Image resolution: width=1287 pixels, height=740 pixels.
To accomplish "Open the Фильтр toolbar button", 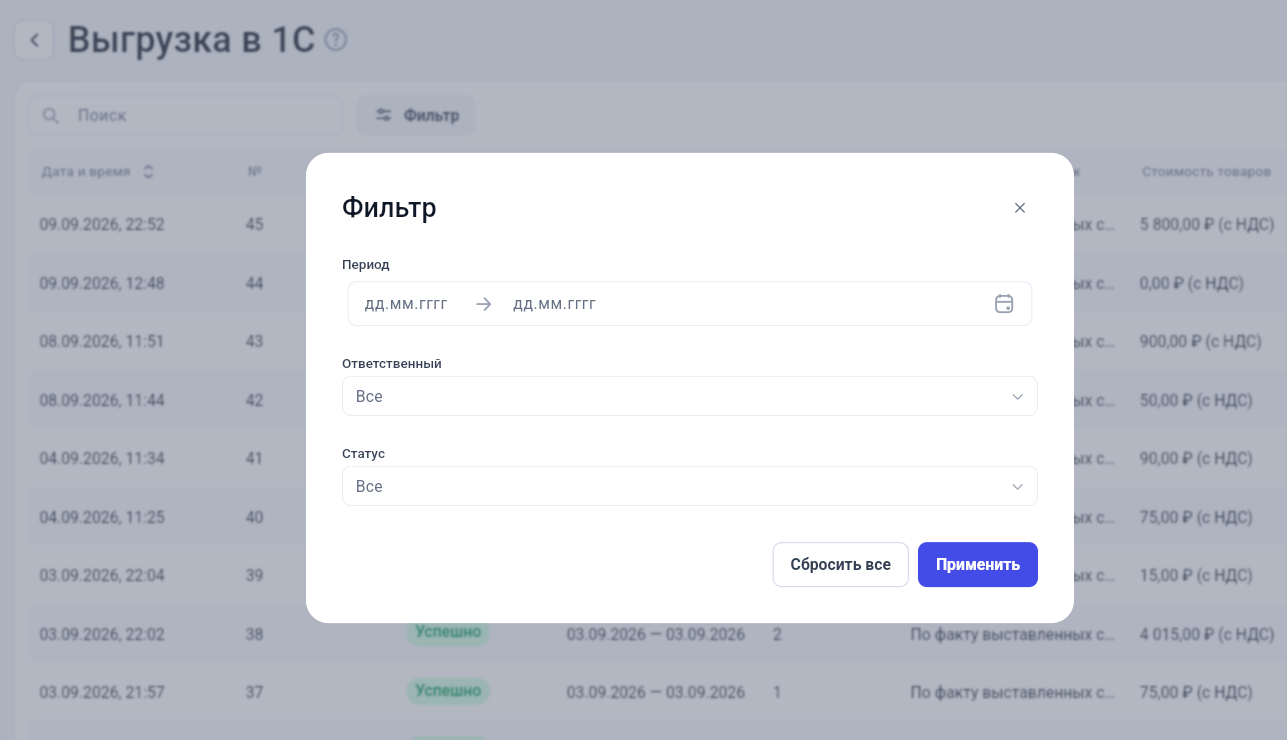I will point(416,116).
